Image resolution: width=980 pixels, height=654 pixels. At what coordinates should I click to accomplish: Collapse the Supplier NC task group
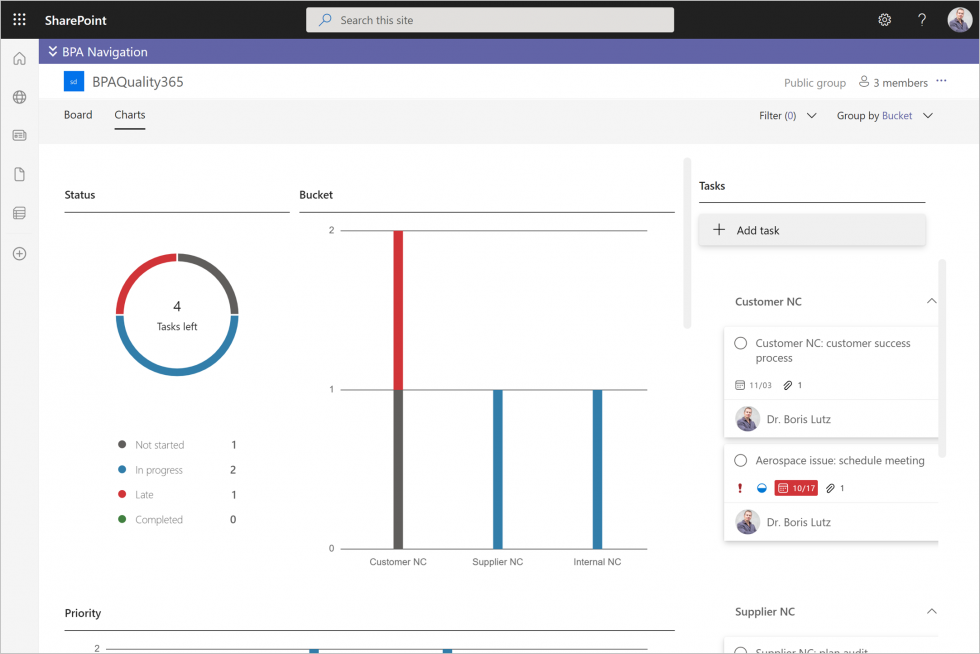pyautogui.click(x=931, y=611)
